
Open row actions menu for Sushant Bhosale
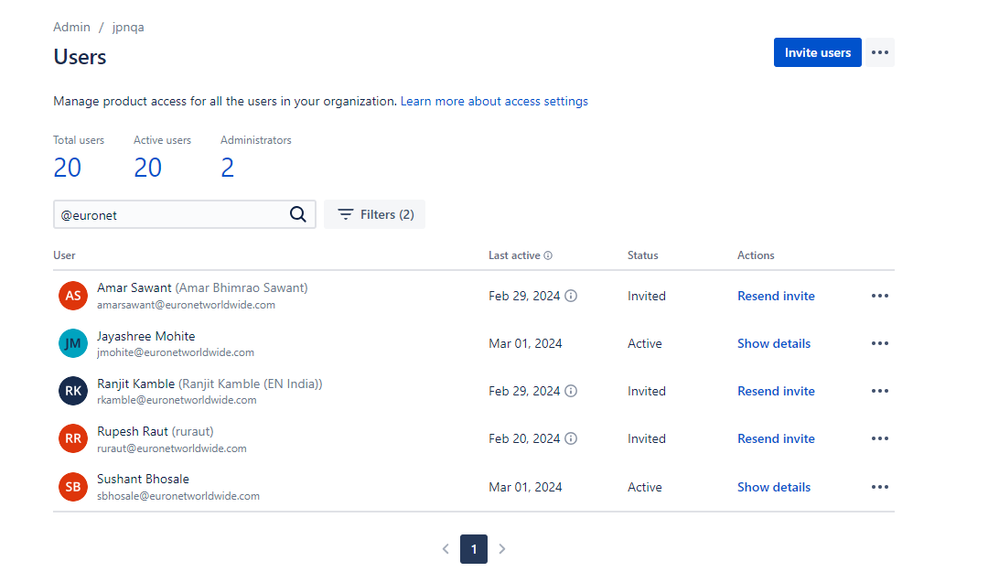click(879, 487)
